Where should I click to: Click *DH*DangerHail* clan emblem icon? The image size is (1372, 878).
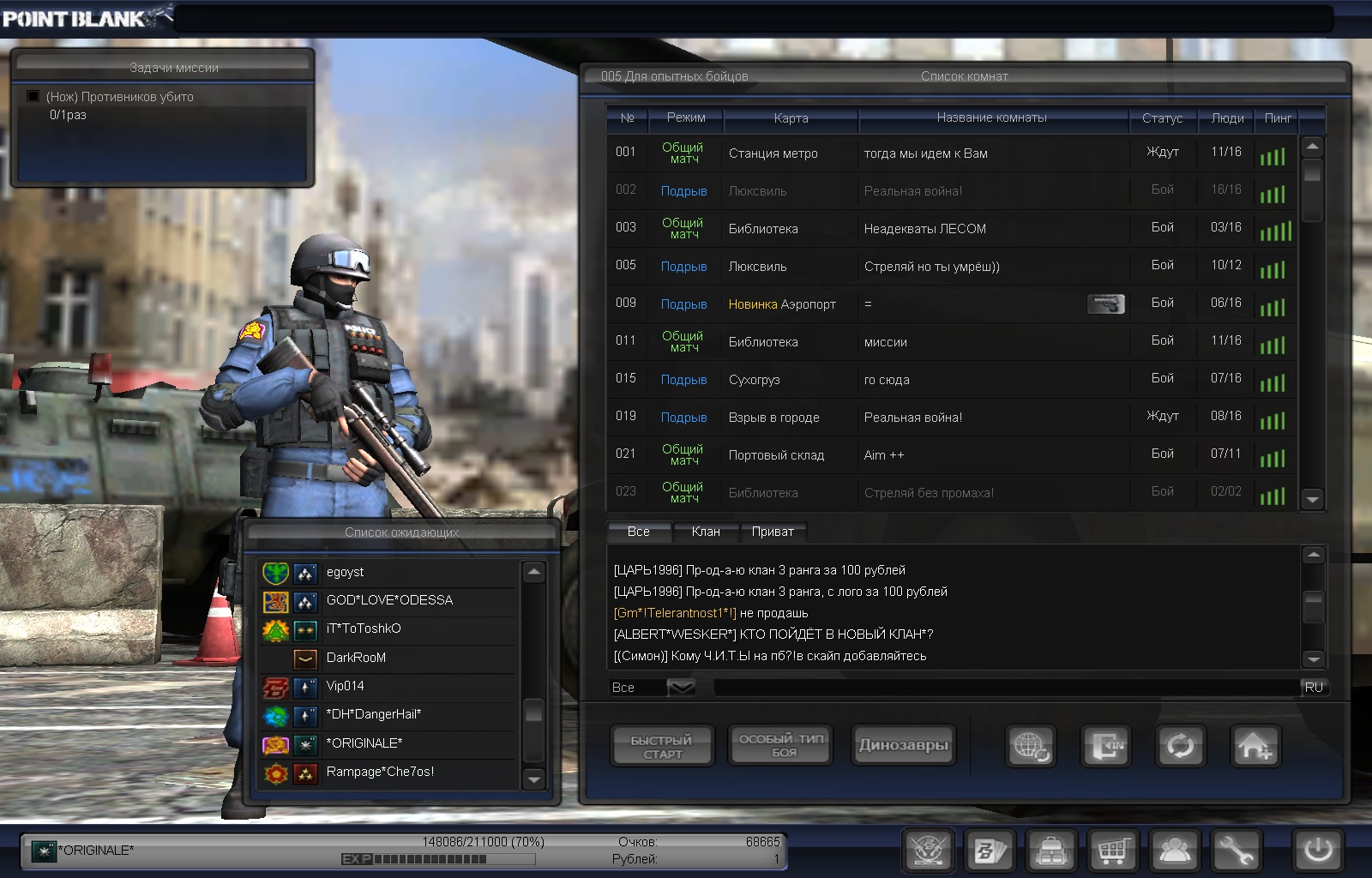275,715
